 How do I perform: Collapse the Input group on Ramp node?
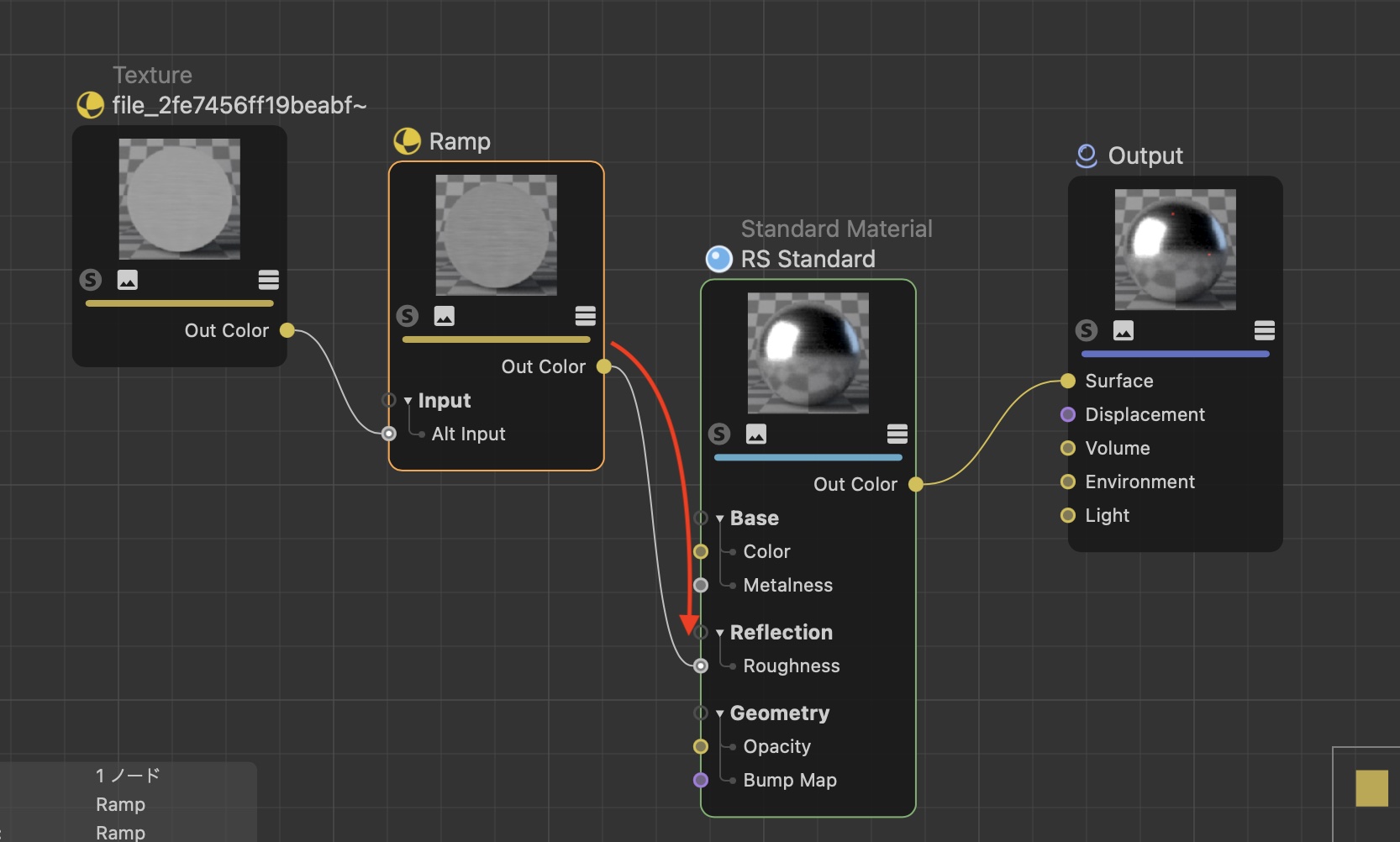pyautogui.click(x=408, y=401)
